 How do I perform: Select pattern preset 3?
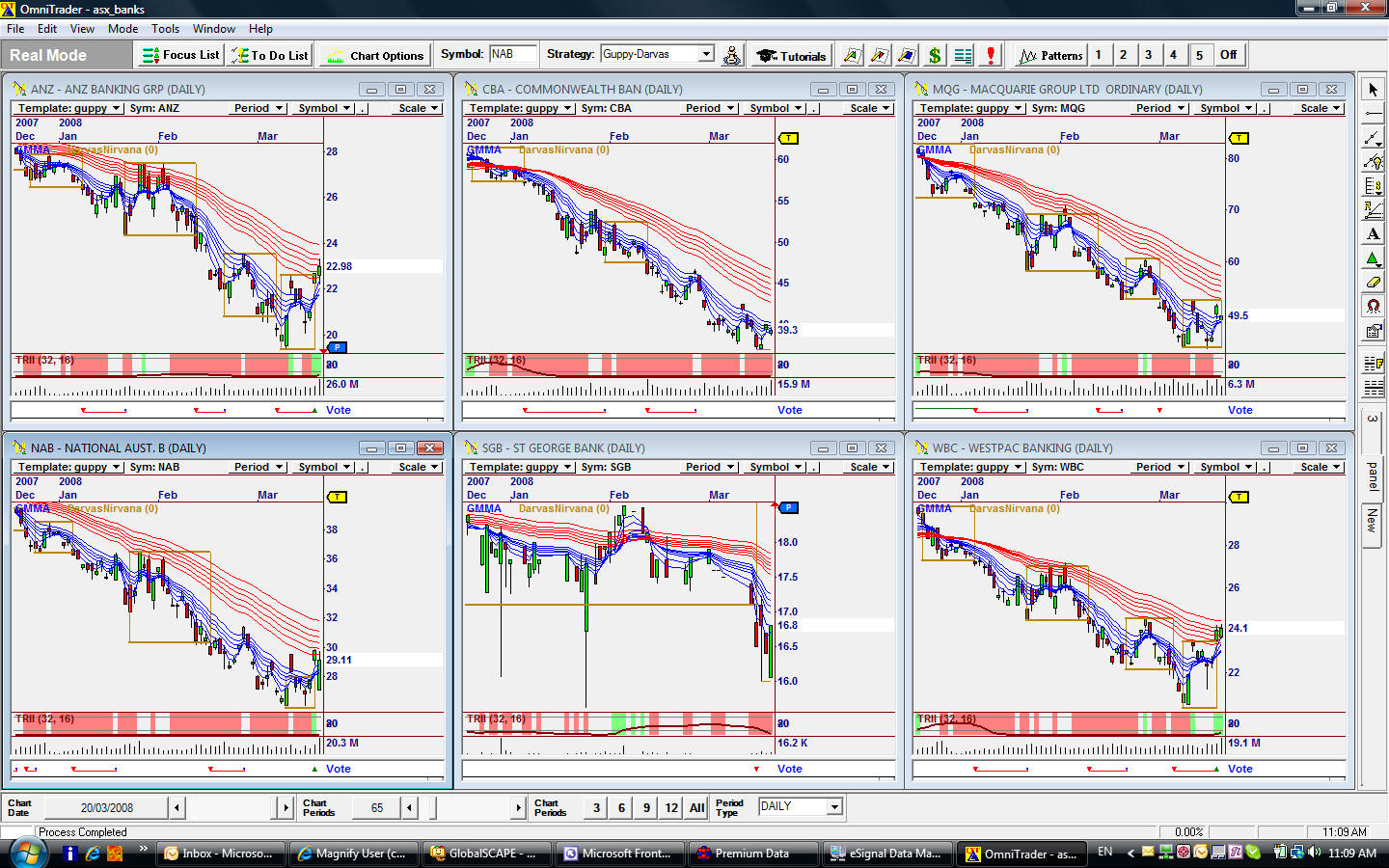pyautogui.click(x=1149, y=55)
